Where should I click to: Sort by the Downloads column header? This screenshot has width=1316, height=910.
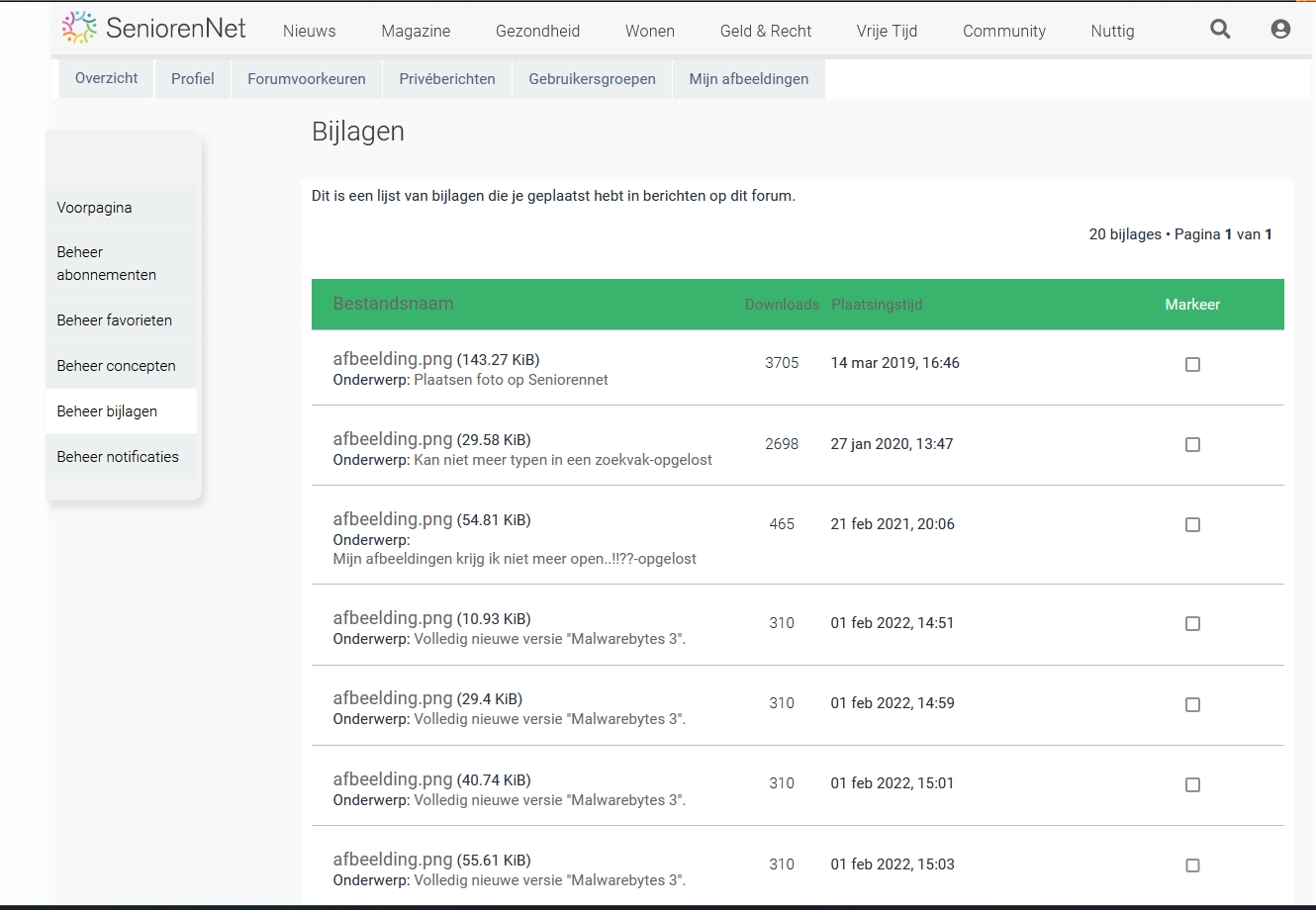(x=782, y=305)
